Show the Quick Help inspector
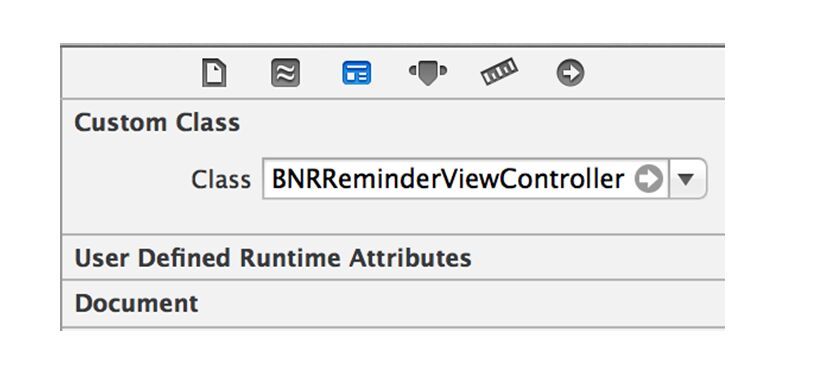The height and width of the screenshot is (373, 821). click(x=285, y=73)
